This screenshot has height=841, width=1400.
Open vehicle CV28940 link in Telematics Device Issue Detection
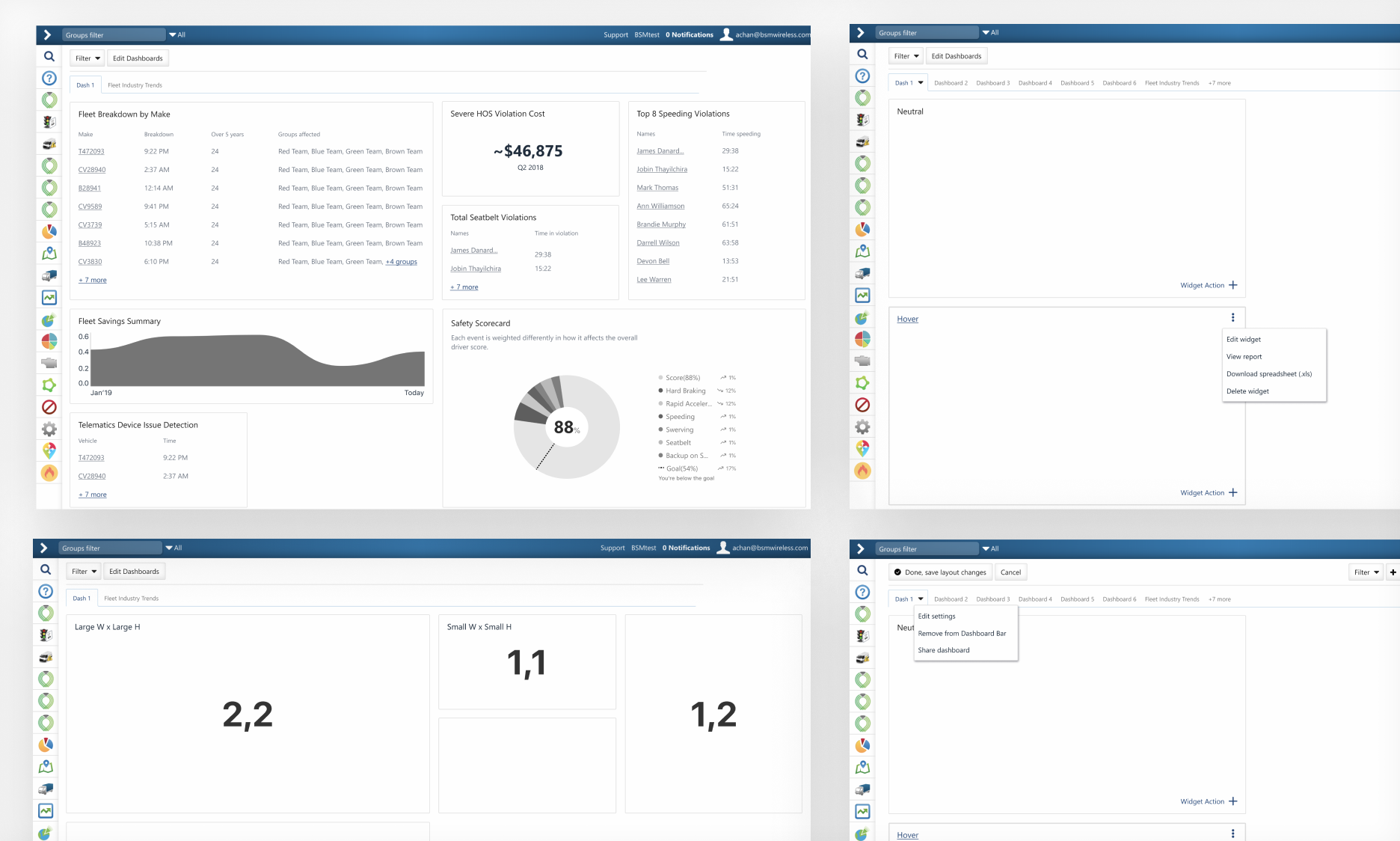tap(92, 476)
